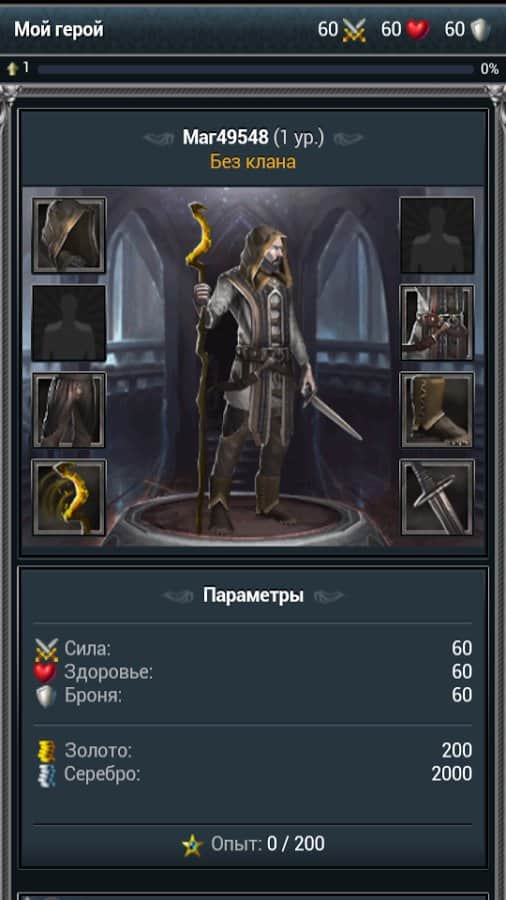Tap the silver coins icon next to Серебро
Screen dimensions: 506x900
click(x=46, y=774)
